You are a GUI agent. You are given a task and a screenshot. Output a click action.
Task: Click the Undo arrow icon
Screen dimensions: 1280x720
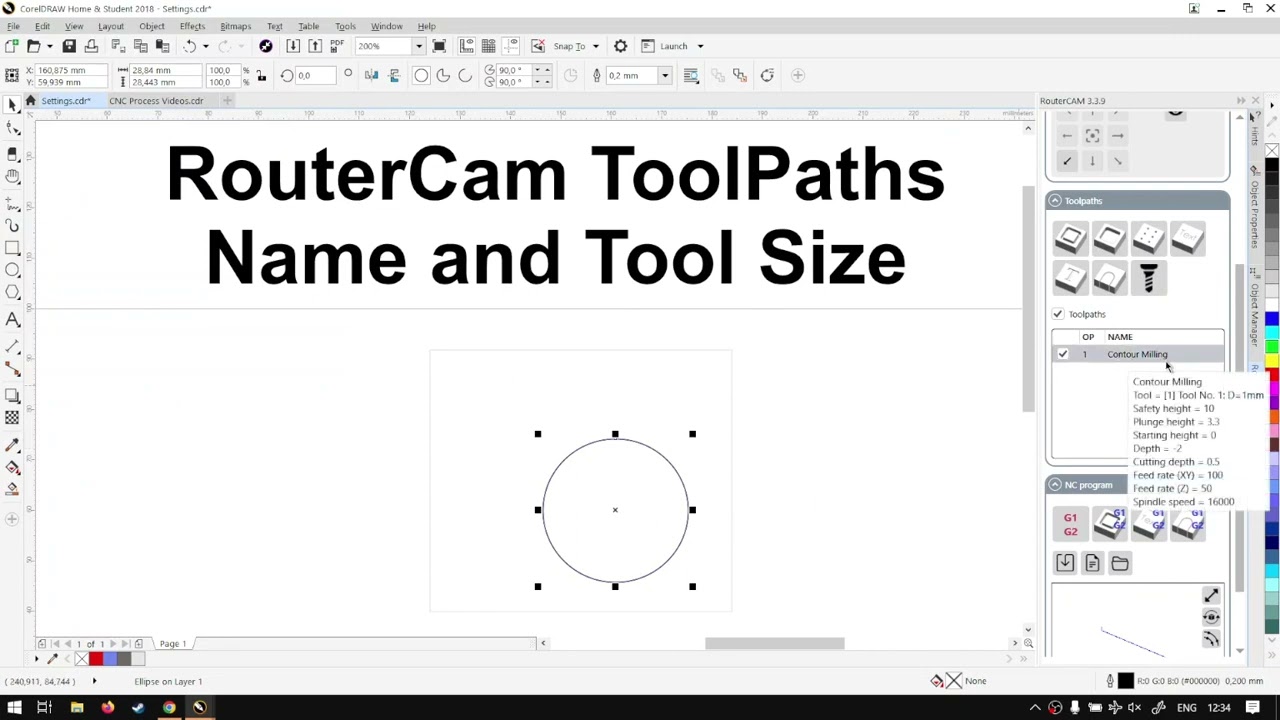(x=189, y=46)
